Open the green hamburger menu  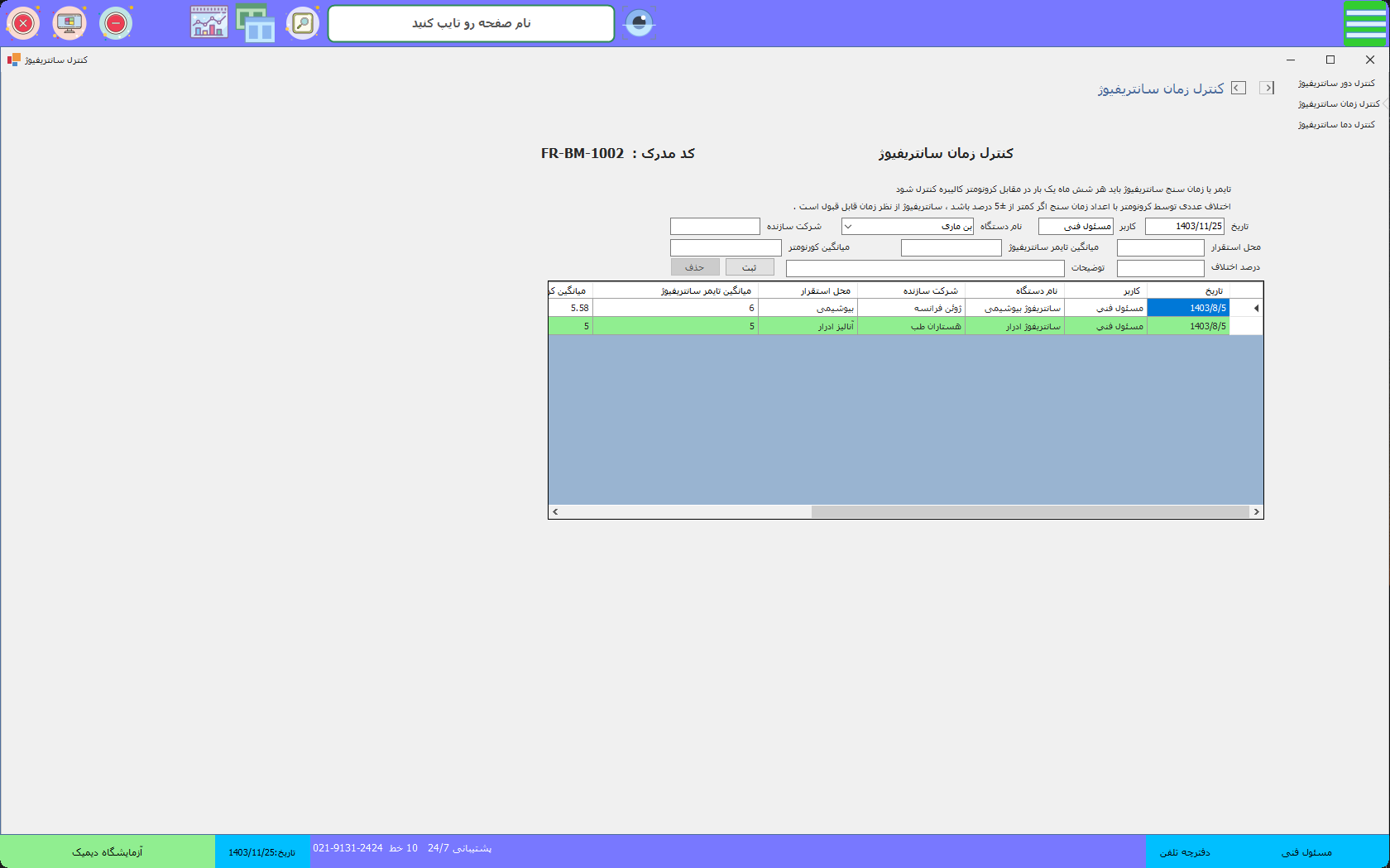(x=1364, y=23)
